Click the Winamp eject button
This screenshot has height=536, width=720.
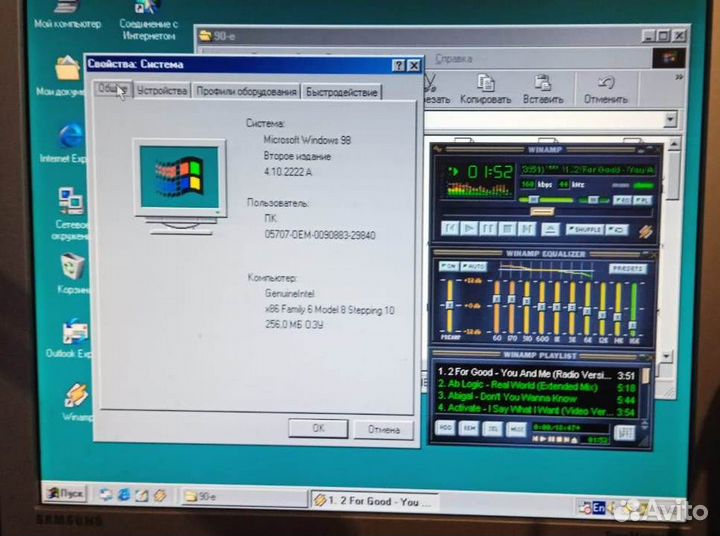(x=550, y=229)
